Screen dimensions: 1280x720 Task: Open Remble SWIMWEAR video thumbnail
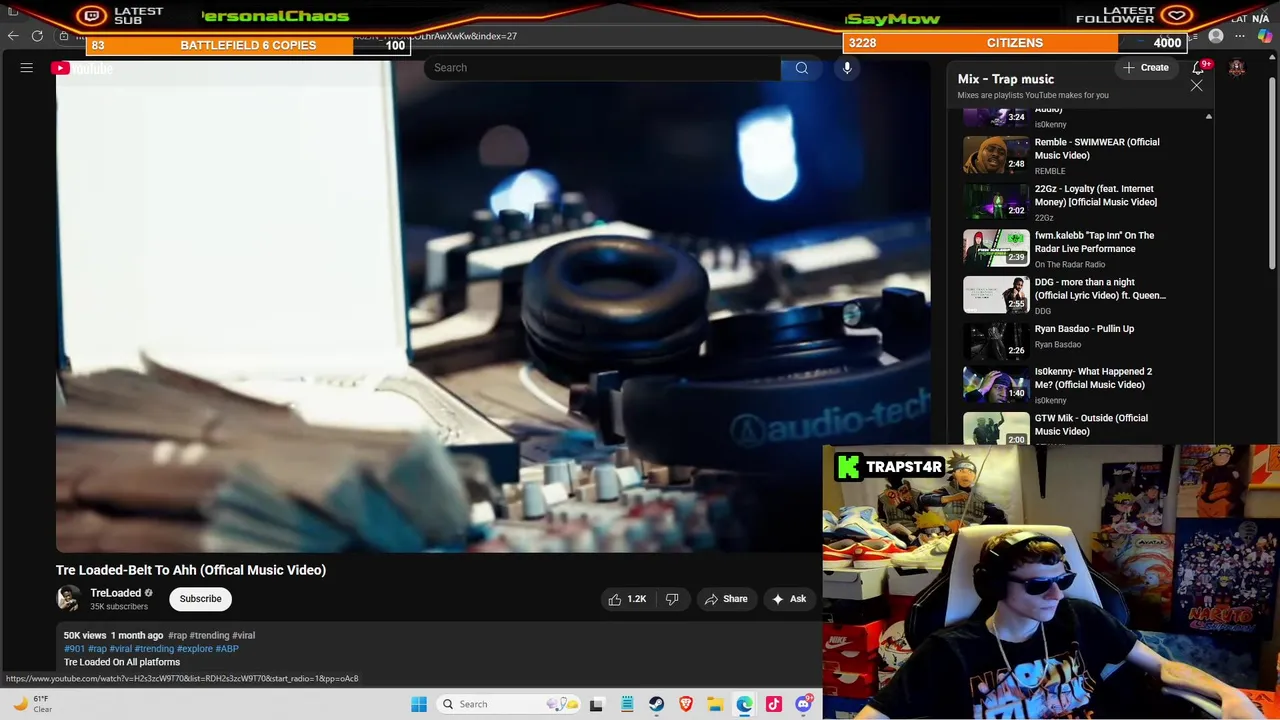tap(996, 155)
